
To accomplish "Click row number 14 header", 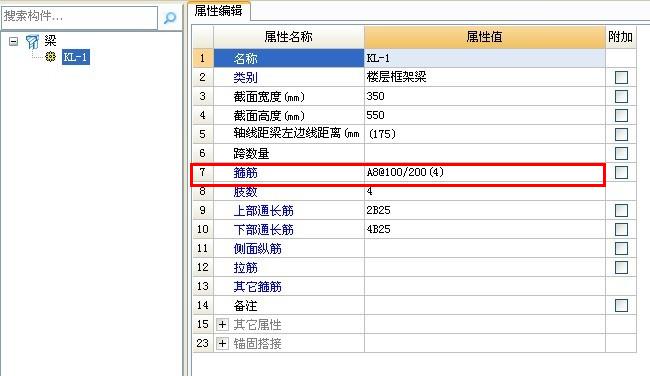I will [203, 306].
